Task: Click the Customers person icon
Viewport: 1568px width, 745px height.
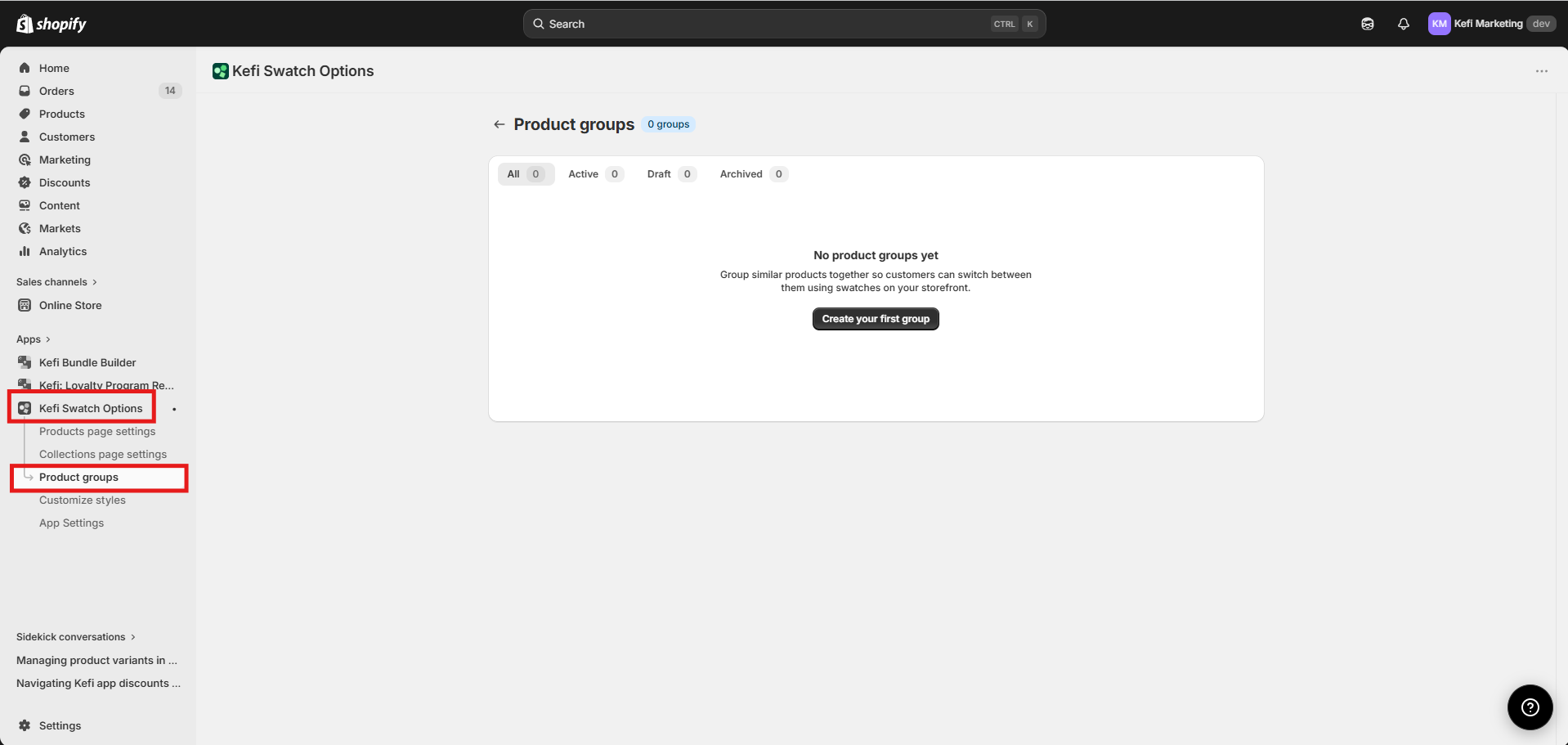Action: pyautogui.click(x=25, y=137)
